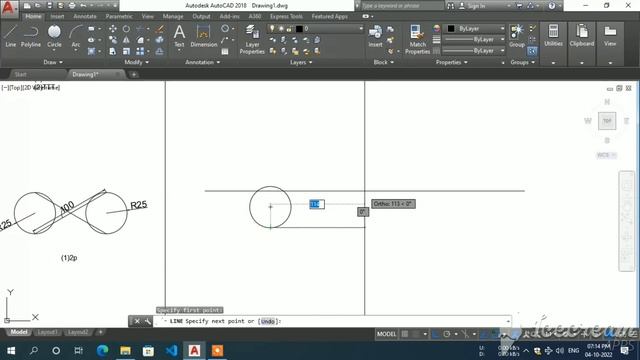640x360 pixels.
Task: Expand the Block panel
Action: tap(384, 62)
